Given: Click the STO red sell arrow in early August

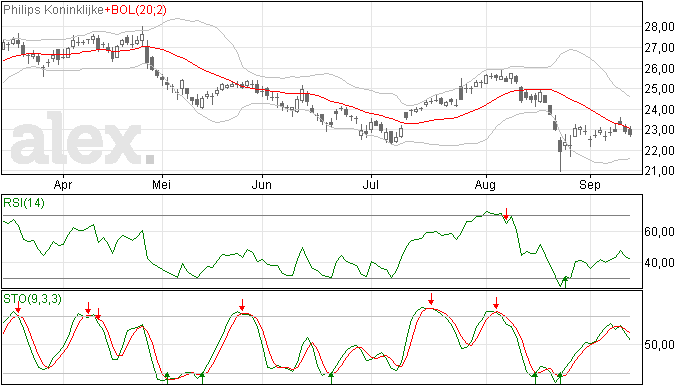Looking at the screenshot, I should (496, 303).
